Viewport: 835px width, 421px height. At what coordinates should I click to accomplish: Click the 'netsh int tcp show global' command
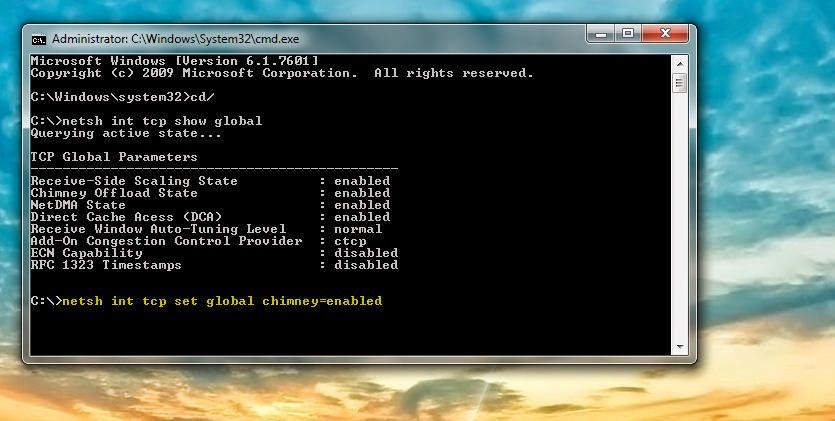[162, 121]
